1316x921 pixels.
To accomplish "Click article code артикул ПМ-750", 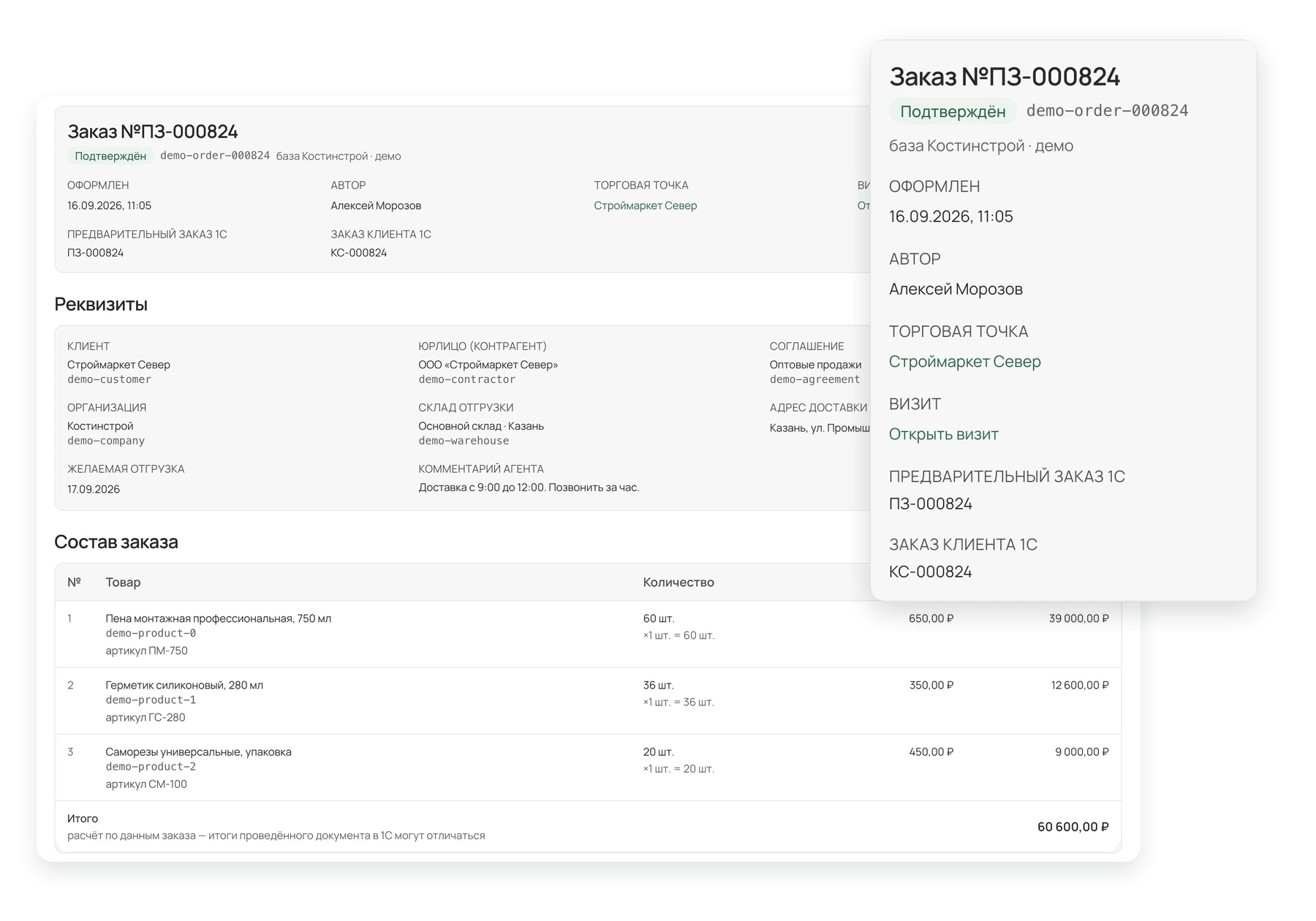I will coord(146,651).
